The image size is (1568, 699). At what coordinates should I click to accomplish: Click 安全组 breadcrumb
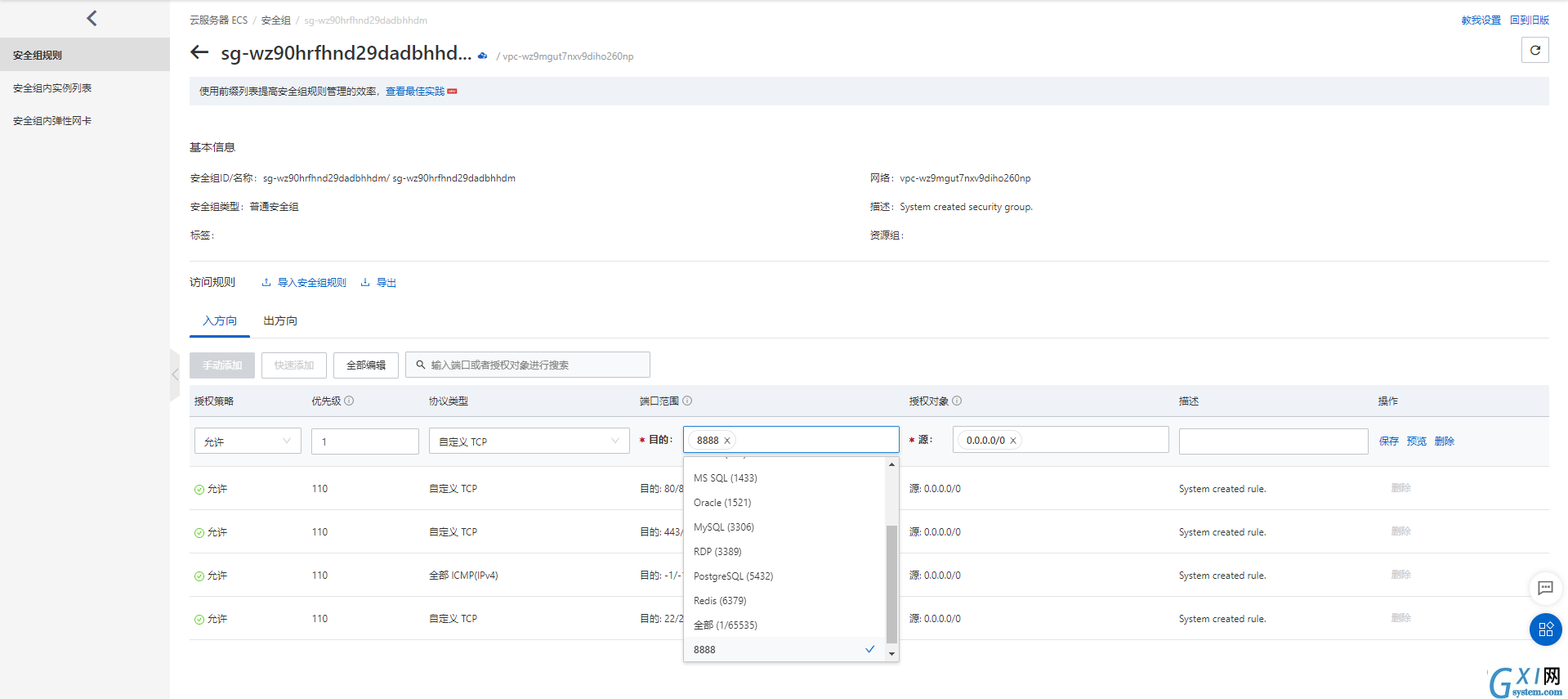(276, 20)
